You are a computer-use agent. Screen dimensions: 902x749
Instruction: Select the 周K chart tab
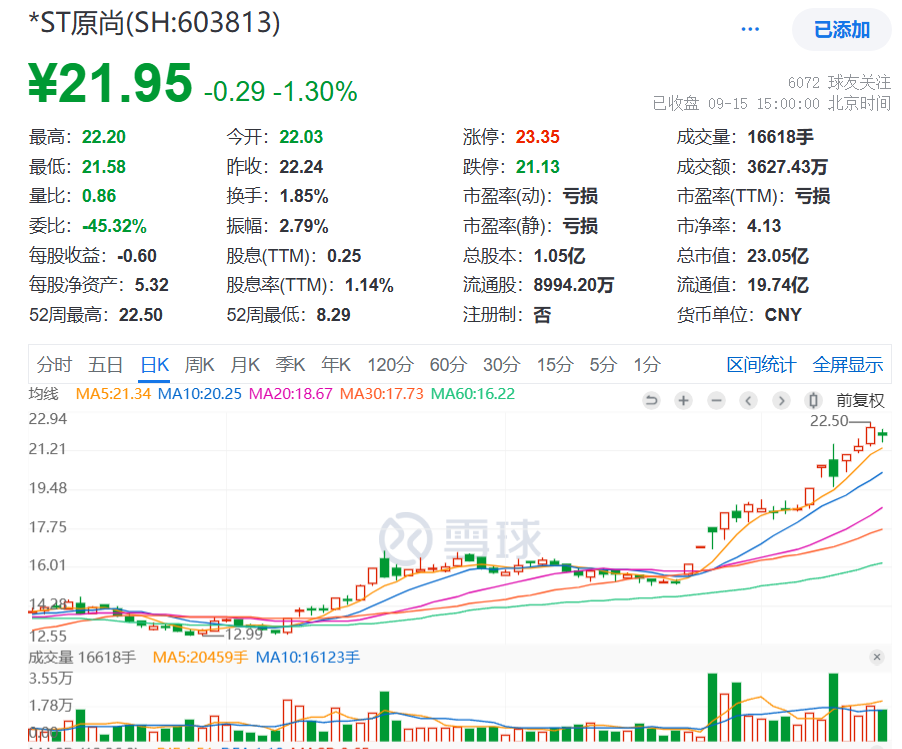(199, 365)
